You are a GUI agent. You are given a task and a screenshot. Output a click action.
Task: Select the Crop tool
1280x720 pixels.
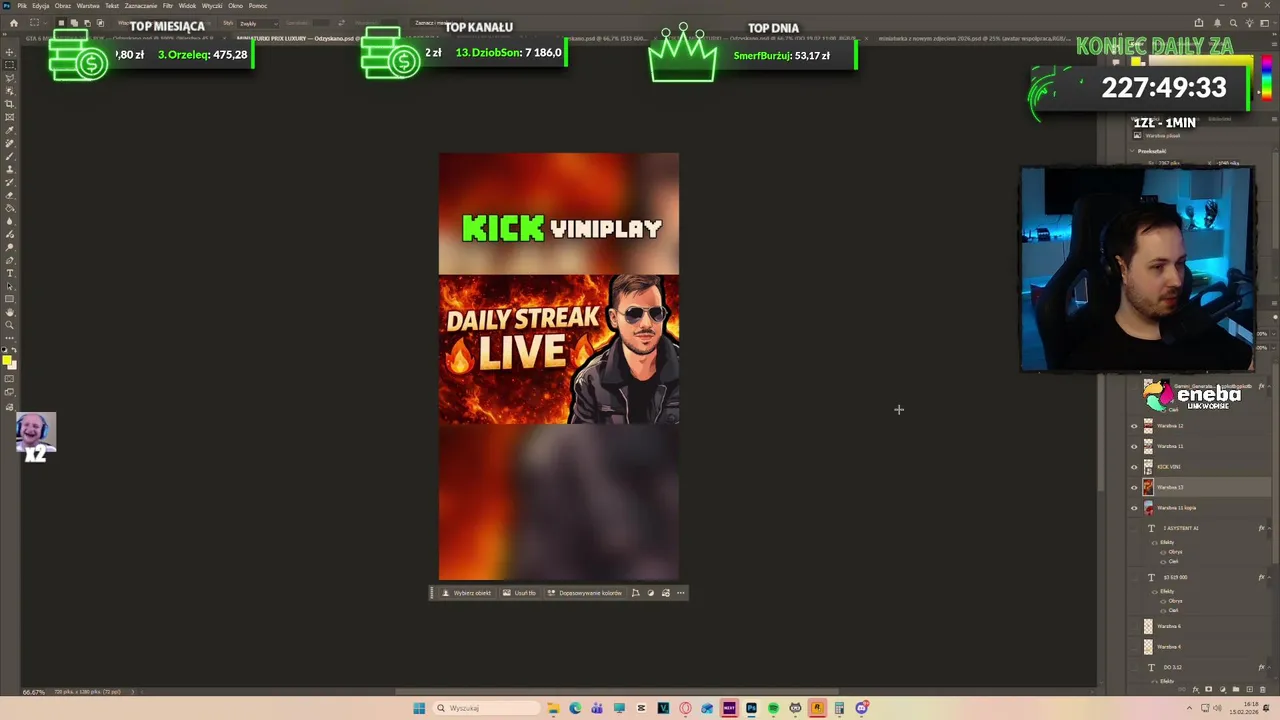point(10,104)
